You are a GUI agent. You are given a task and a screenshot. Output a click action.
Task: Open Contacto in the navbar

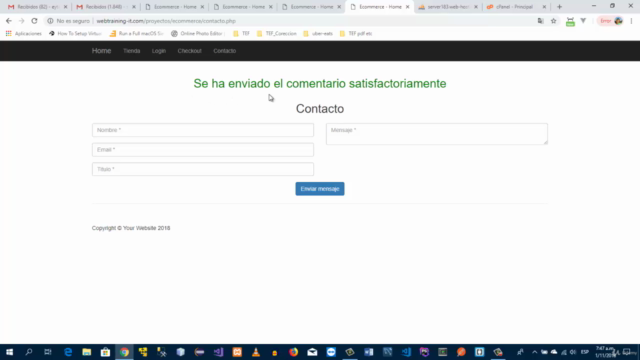click(x=224, y=51)
